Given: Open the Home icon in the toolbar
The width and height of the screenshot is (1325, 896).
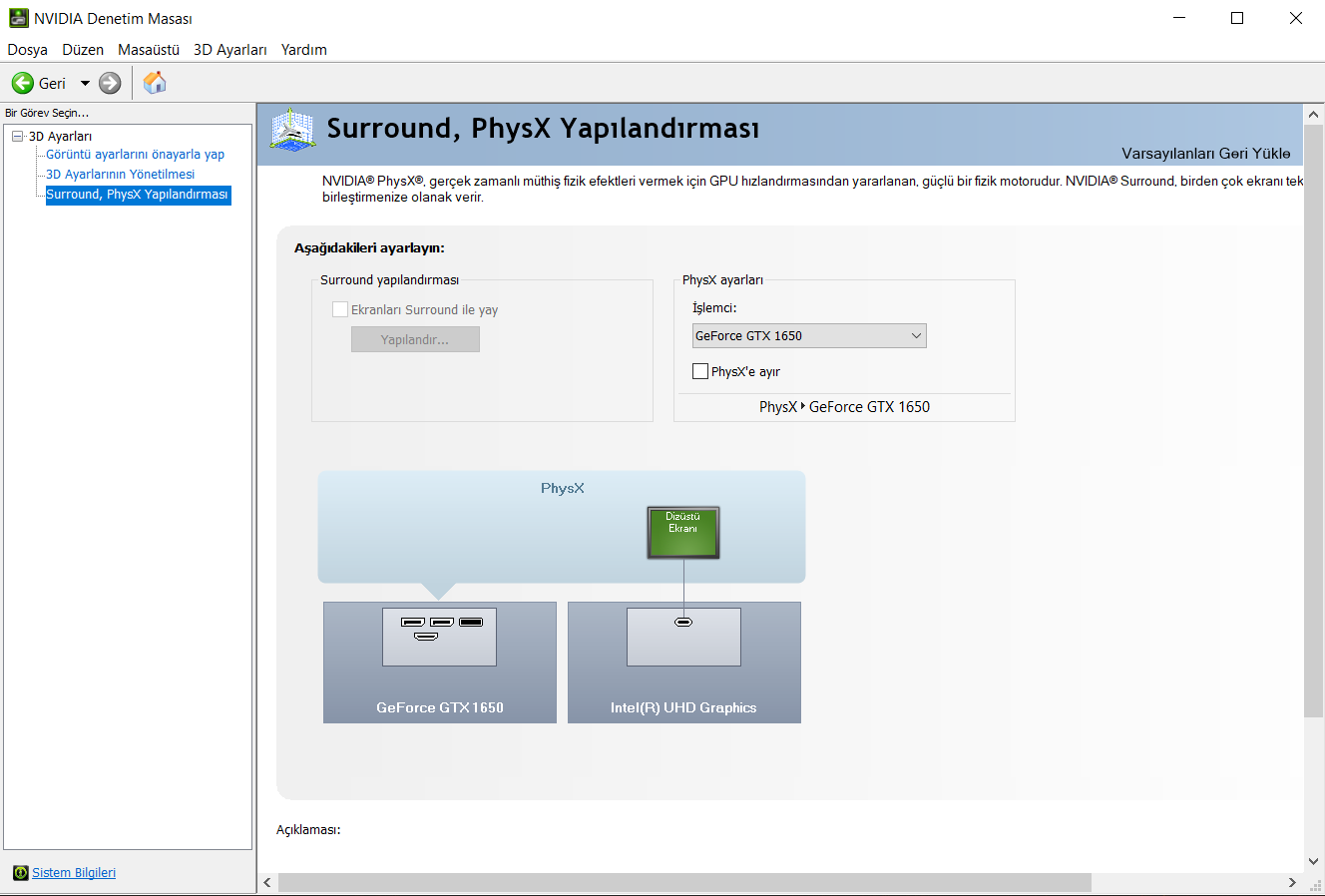Looking at the screenshot, I should (x=155, y=83).
